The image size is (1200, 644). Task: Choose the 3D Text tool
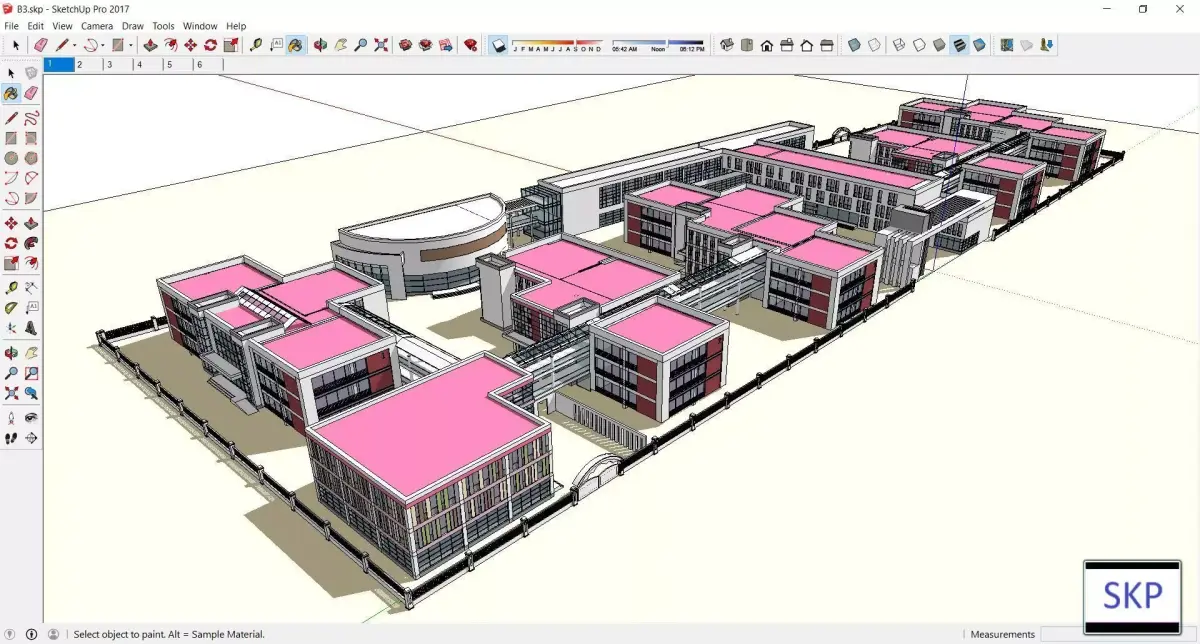[x=31, y=327]
